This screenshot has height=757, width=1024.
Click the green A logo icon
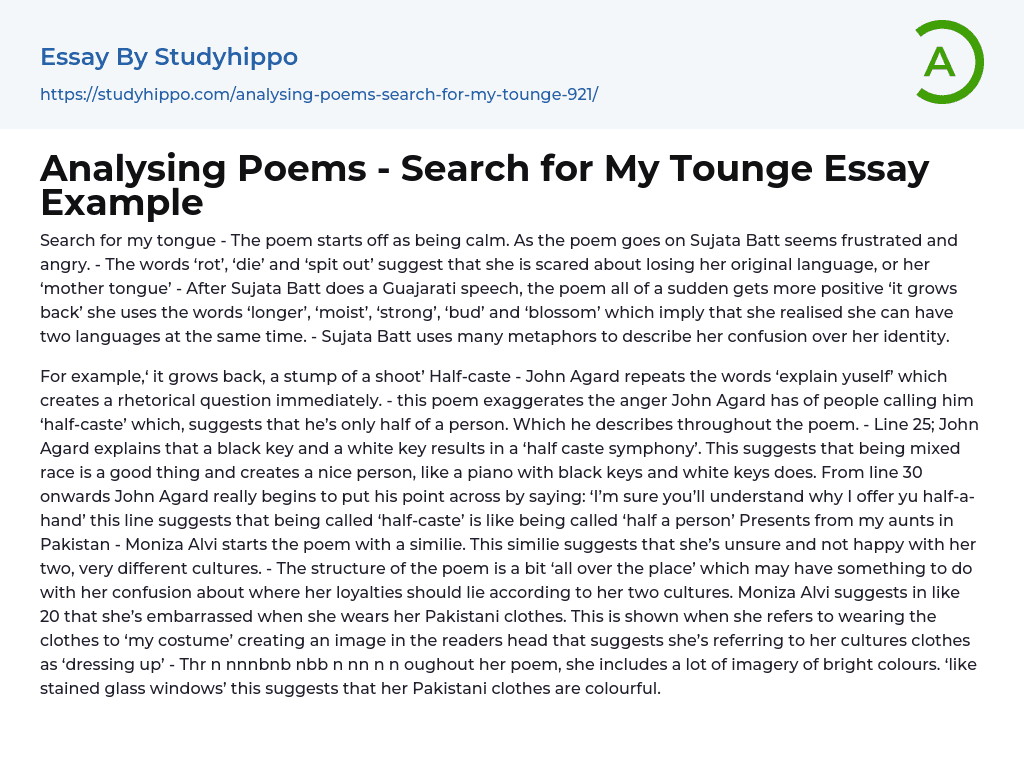point(948,62)
